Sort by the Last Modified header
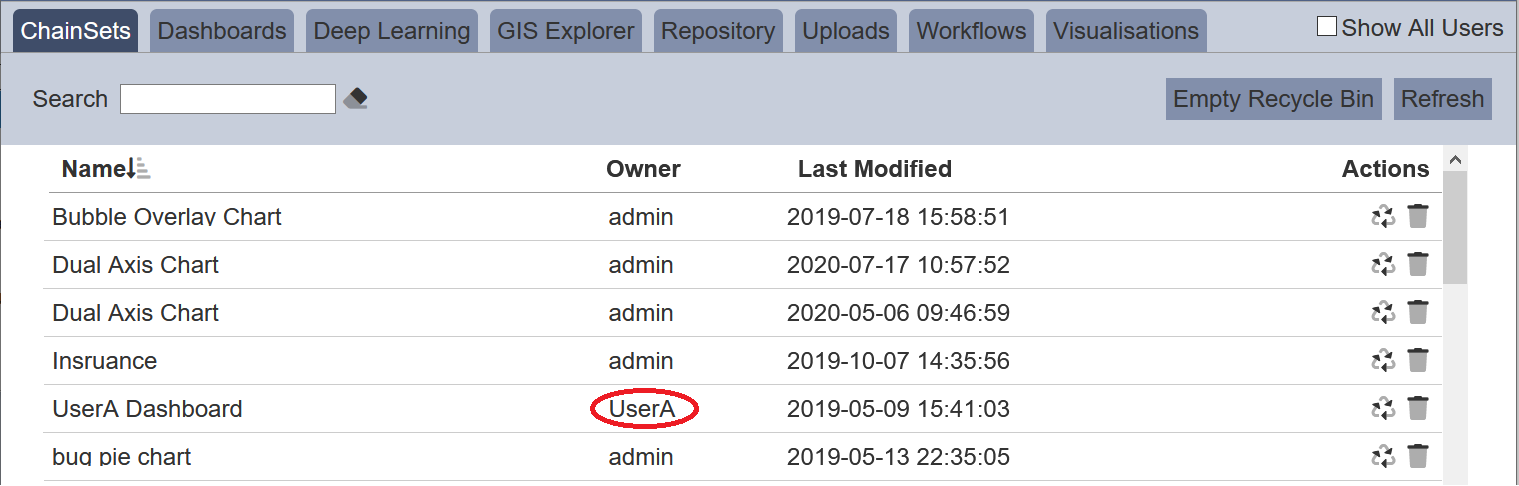This screenshot has width=1519, height=486. click(x=875, y=169)
